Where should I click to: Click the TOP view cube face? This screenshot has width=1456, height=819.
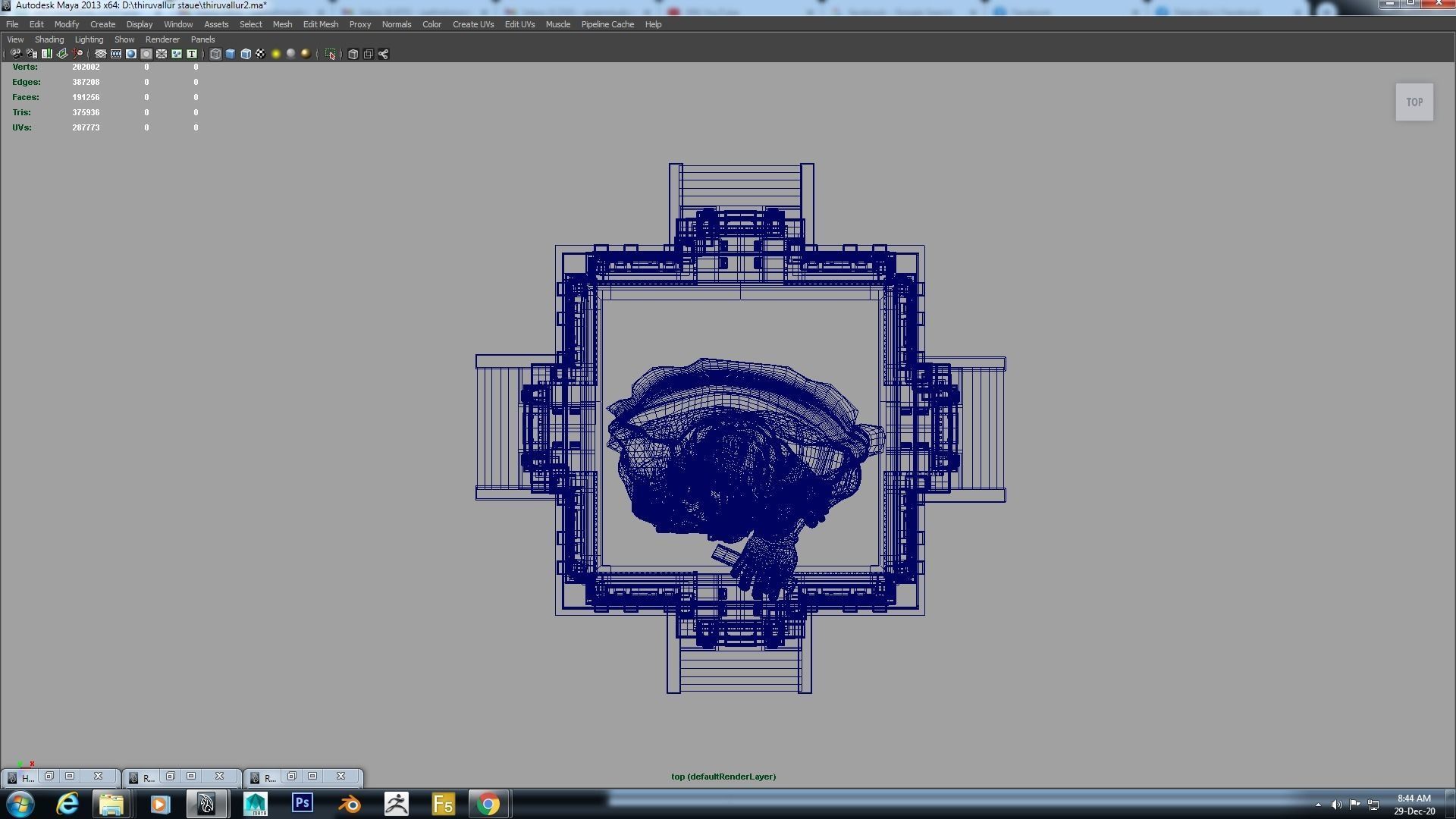[x=1414, y=102]
